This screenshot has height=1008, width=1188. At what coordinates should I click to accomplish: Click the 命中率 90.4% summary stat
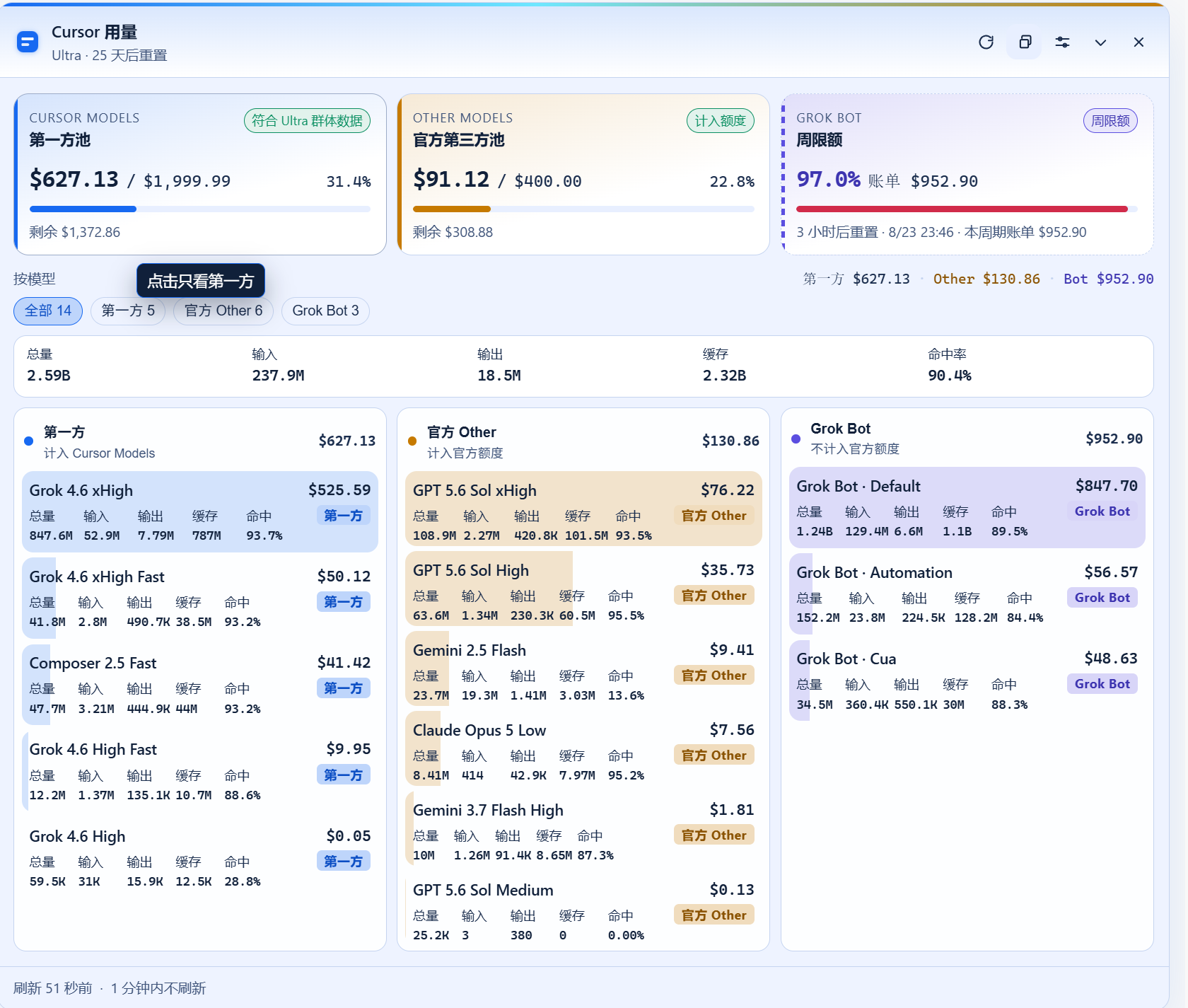950,365
